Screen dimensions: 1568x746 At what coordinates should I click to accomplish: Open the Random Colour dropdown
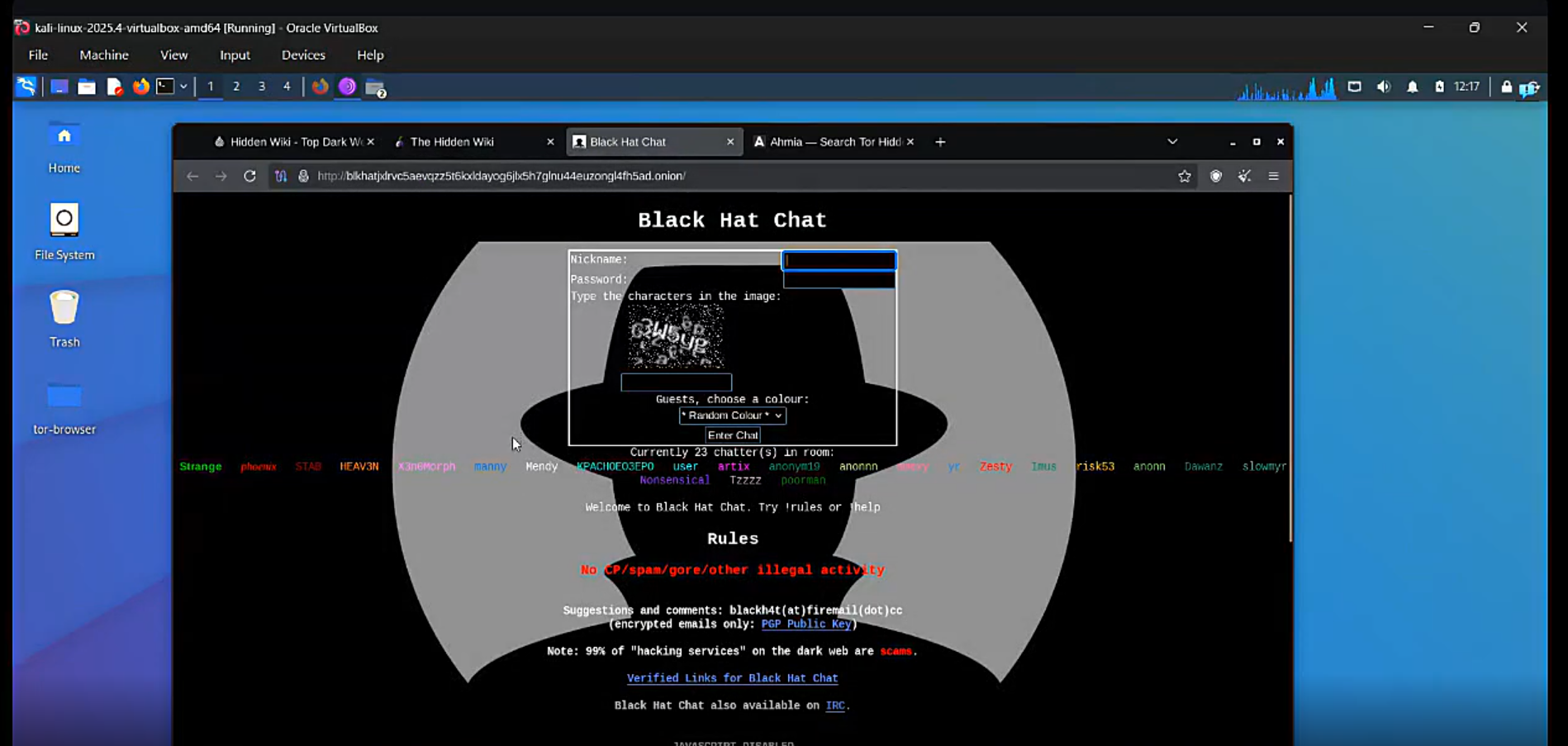pyautogui.click(x=733, y=416)
